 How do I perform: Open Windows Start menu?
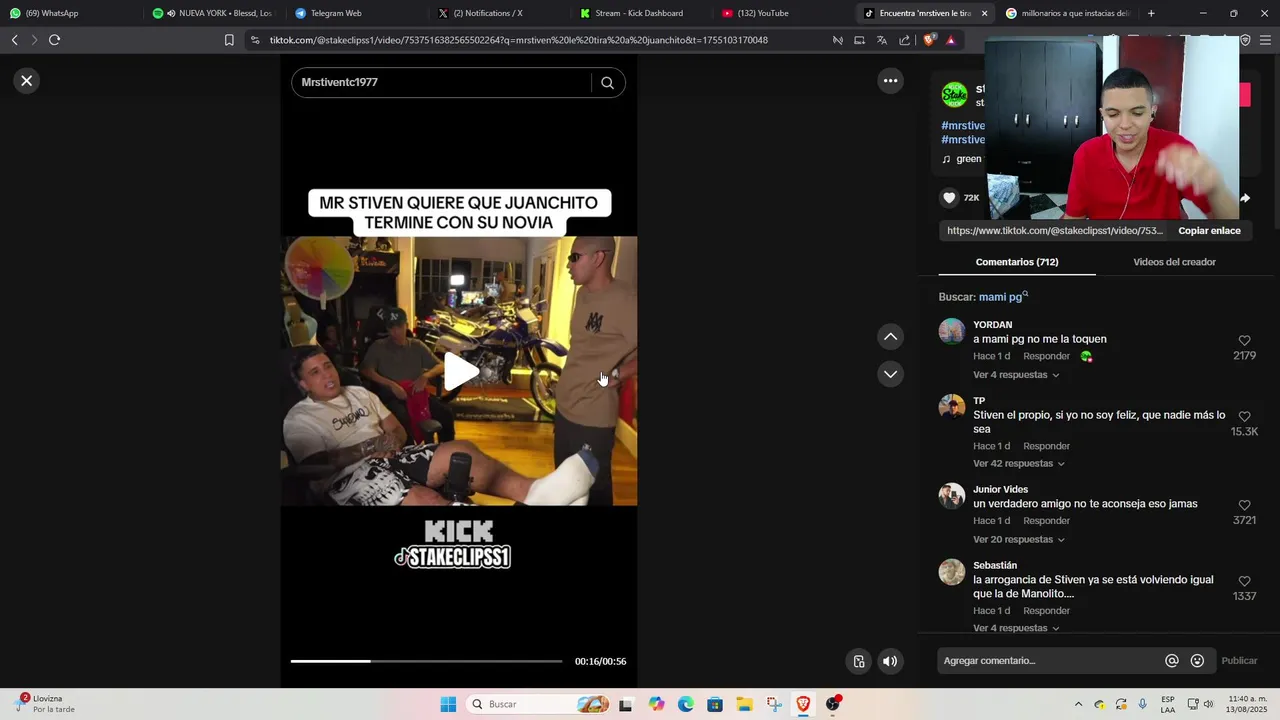448,704
